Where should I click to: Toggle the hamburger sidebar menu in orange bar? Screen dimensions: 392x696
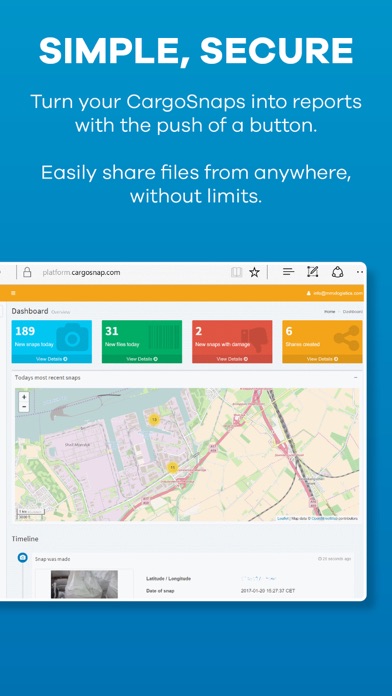click(13, 293)
